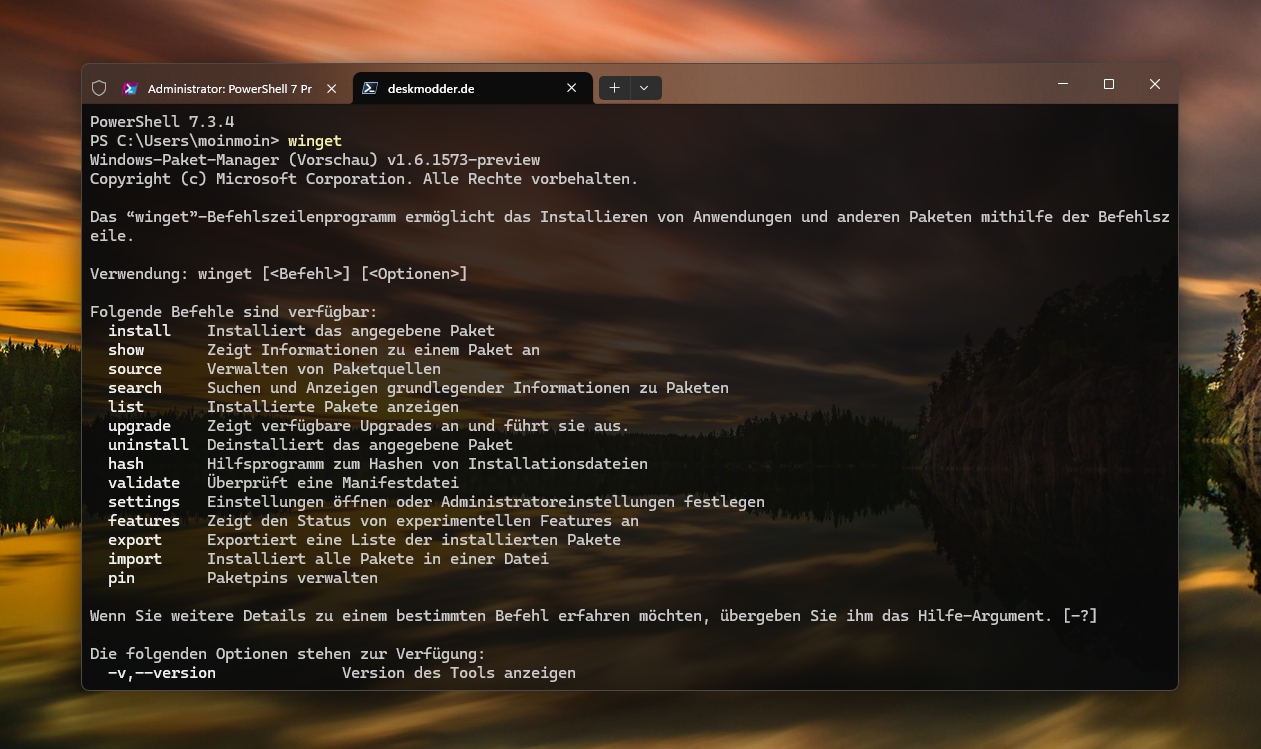Click the 'search' command in the list
Viewport: 1261px width, 749px height.
coord(135,388)
